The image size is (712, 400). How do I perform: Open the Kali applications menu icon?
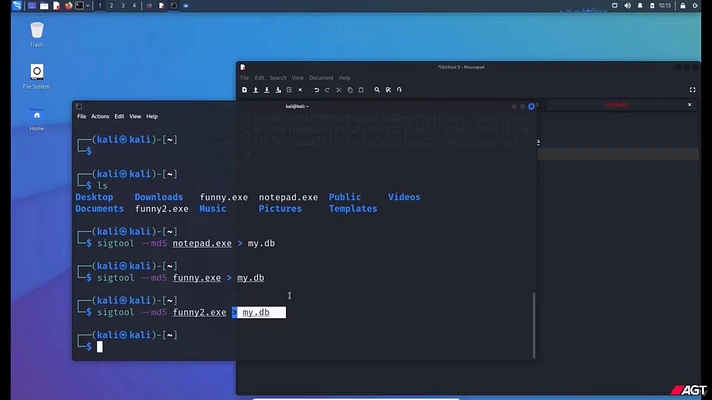17,5
